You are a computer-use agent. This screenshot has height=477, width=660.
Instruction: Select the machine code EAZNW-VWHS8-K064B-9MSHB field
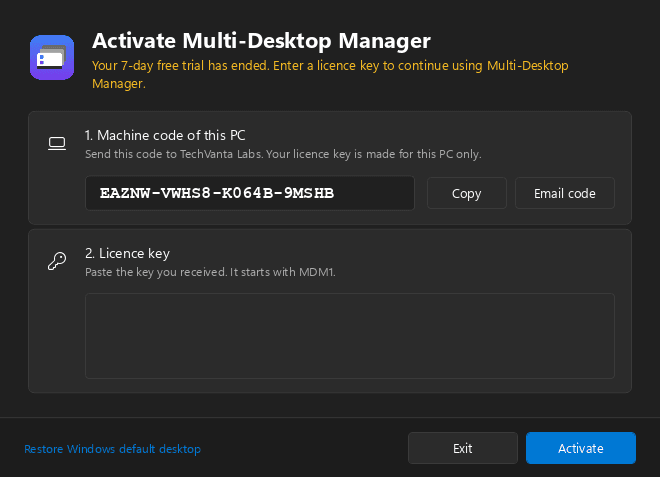pos(250,193)
